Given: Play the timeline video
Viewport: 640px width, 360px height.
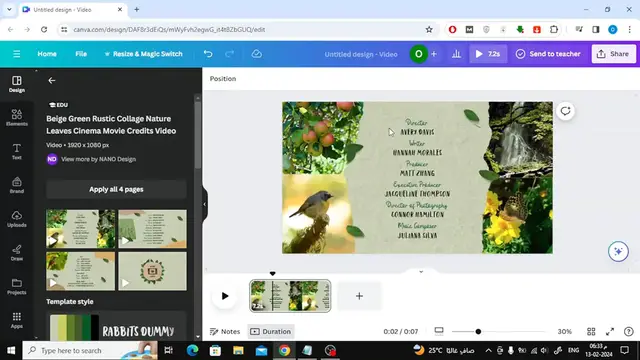Looking at the screenshot, I should pyautogui.click(x=225, y=296).
